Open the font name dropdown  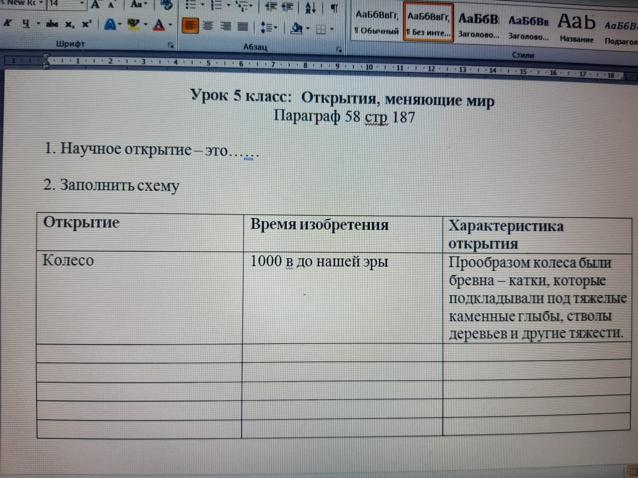[x=41, y=3]
